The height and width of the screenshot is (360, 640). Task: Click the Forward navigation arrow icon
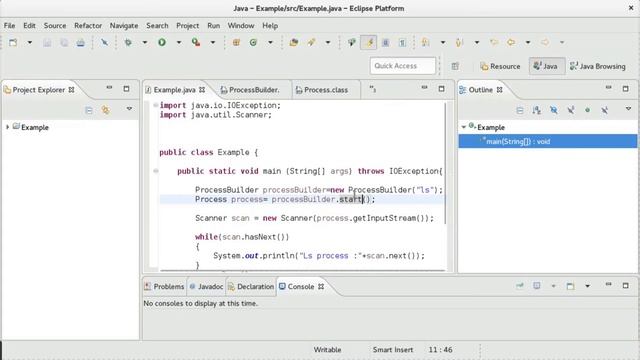pos(545,42)
